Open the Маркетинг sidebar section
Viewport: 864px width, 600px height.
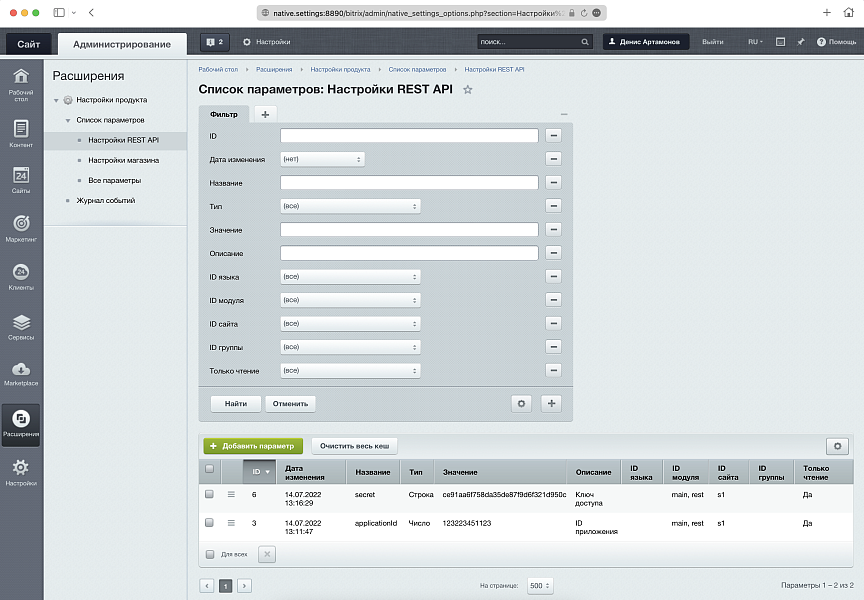(x=21, y=228)
